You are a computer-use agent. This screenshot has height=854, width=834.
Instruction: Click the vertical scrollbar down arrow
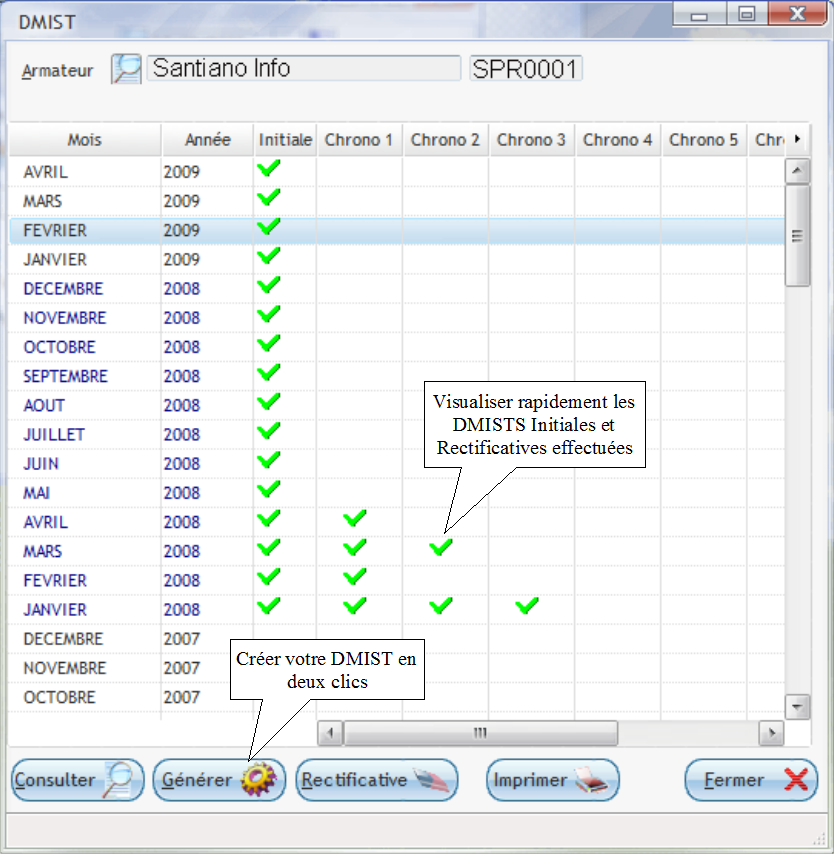pos(797,706)
